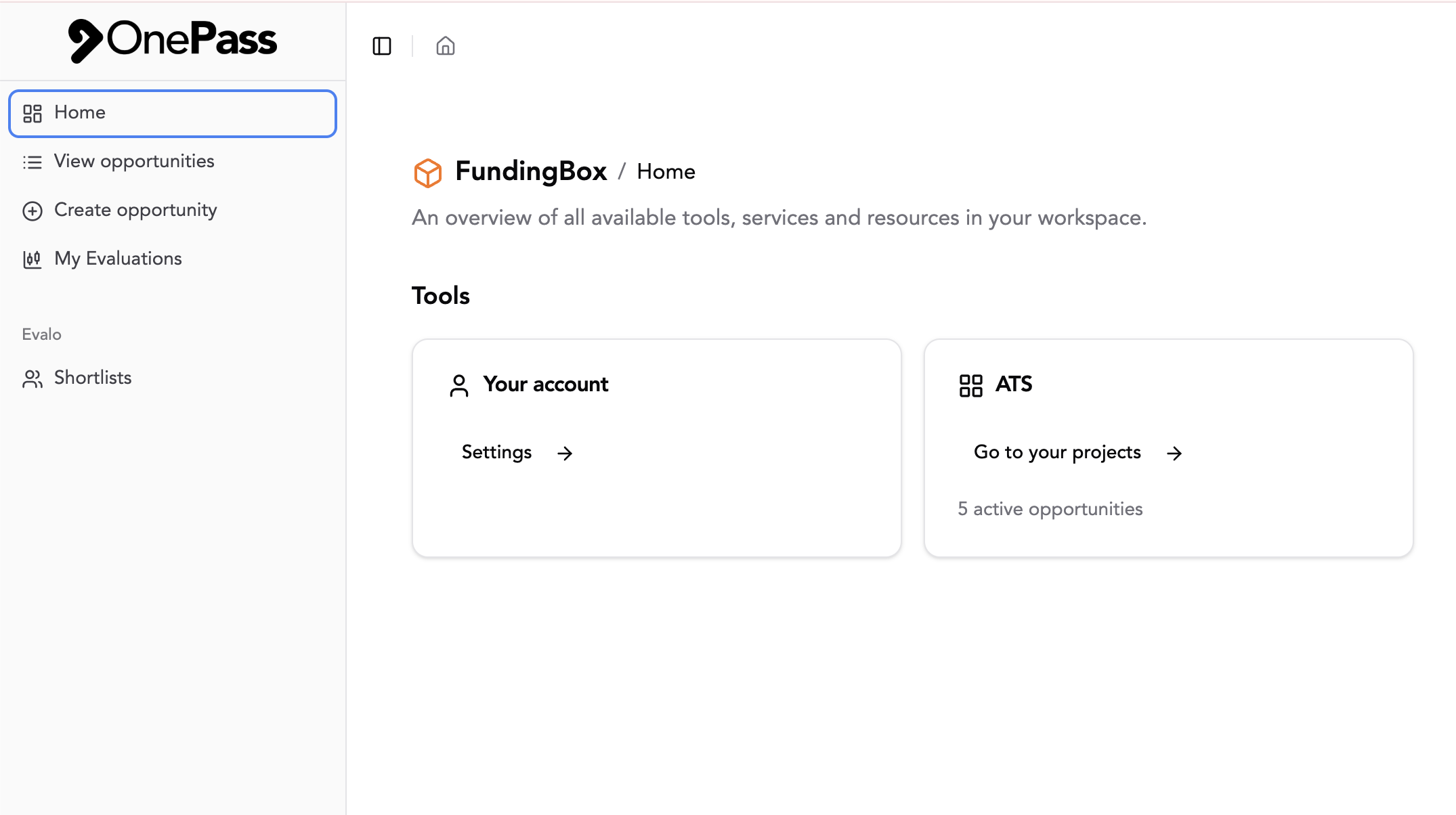The height and width of the screenshot is (815, 1456).
Task: Open Shortlists under Evalo
Action: coord(173,378)
